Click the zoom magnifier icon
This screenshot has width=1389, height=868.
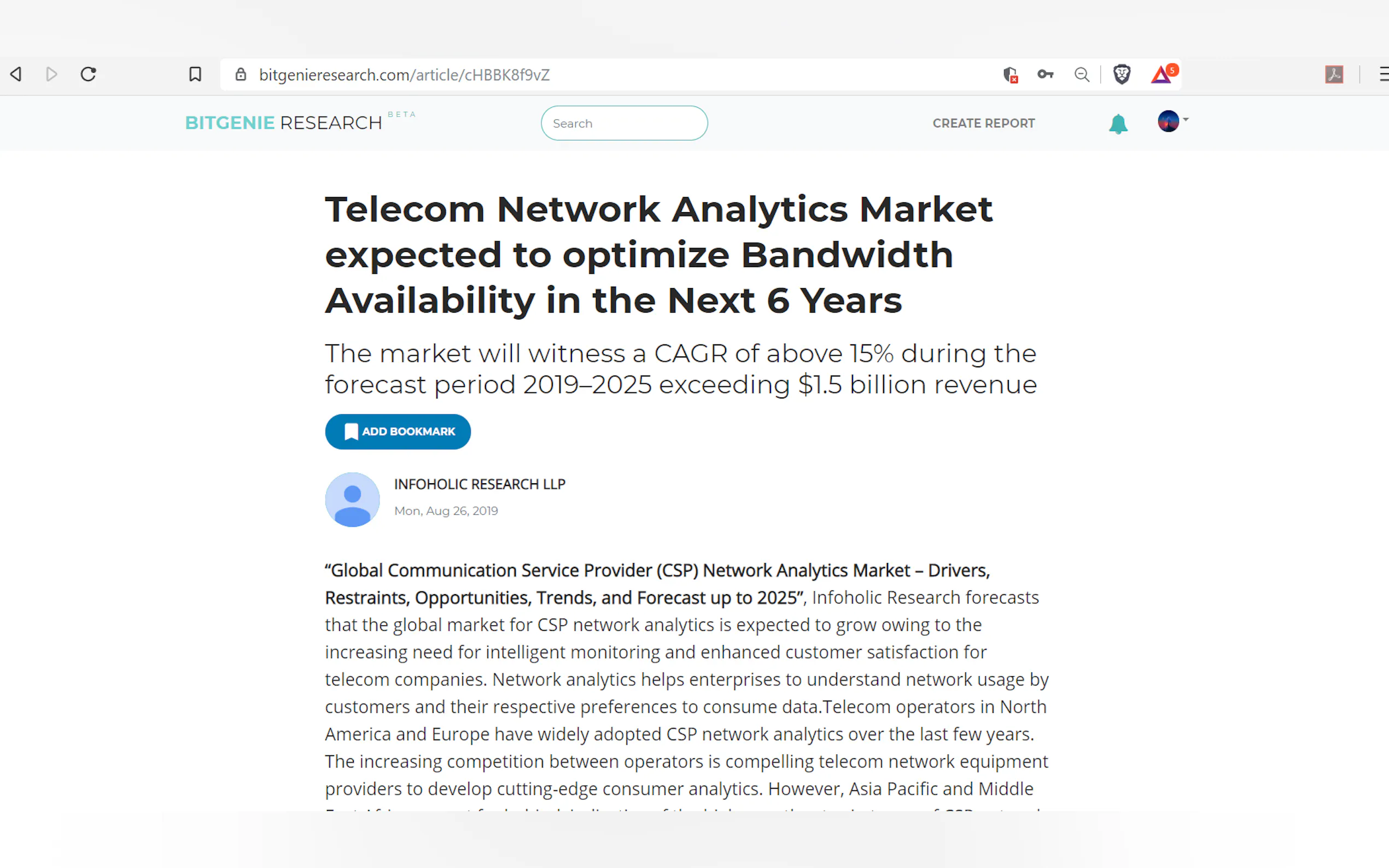pyautogui.click(x=1082, y=75)
